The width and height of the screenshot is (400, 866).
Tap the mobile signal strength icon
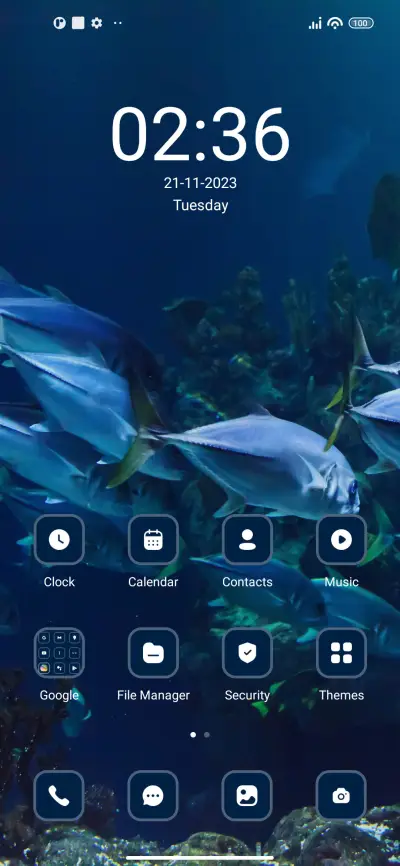315,23
